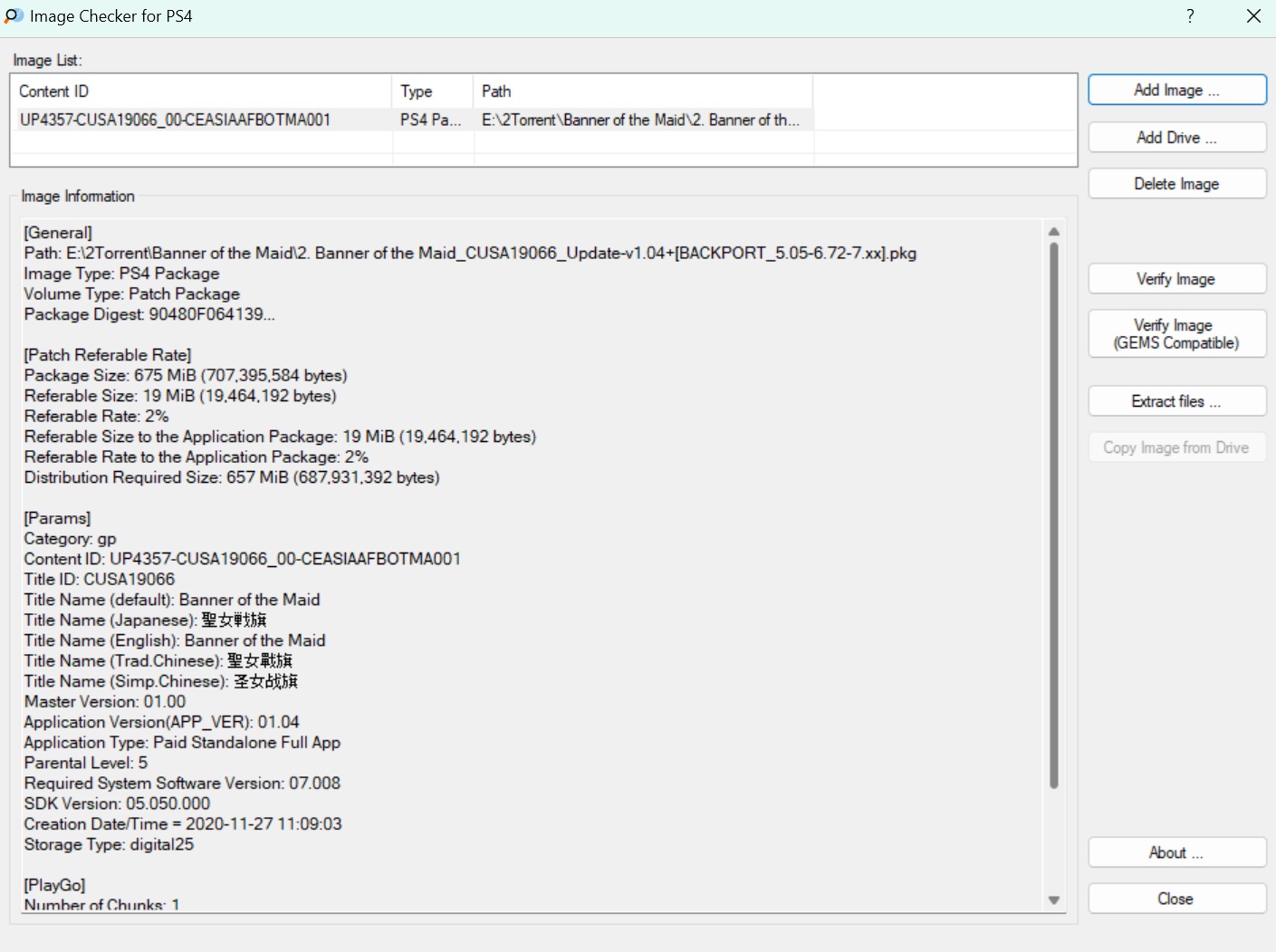Close the window with the X button
1276x952 pixels.
point(1253,16)
